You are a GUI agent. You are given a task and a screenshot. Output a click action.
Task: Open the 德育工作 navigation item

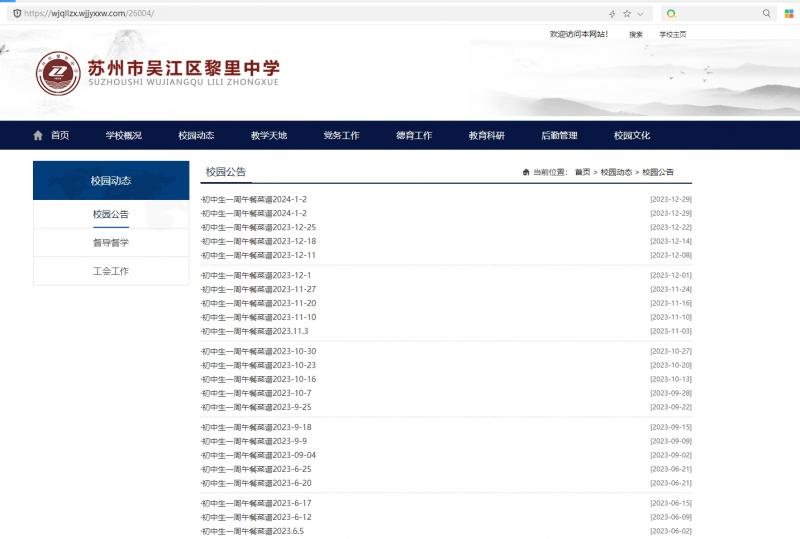413,135
